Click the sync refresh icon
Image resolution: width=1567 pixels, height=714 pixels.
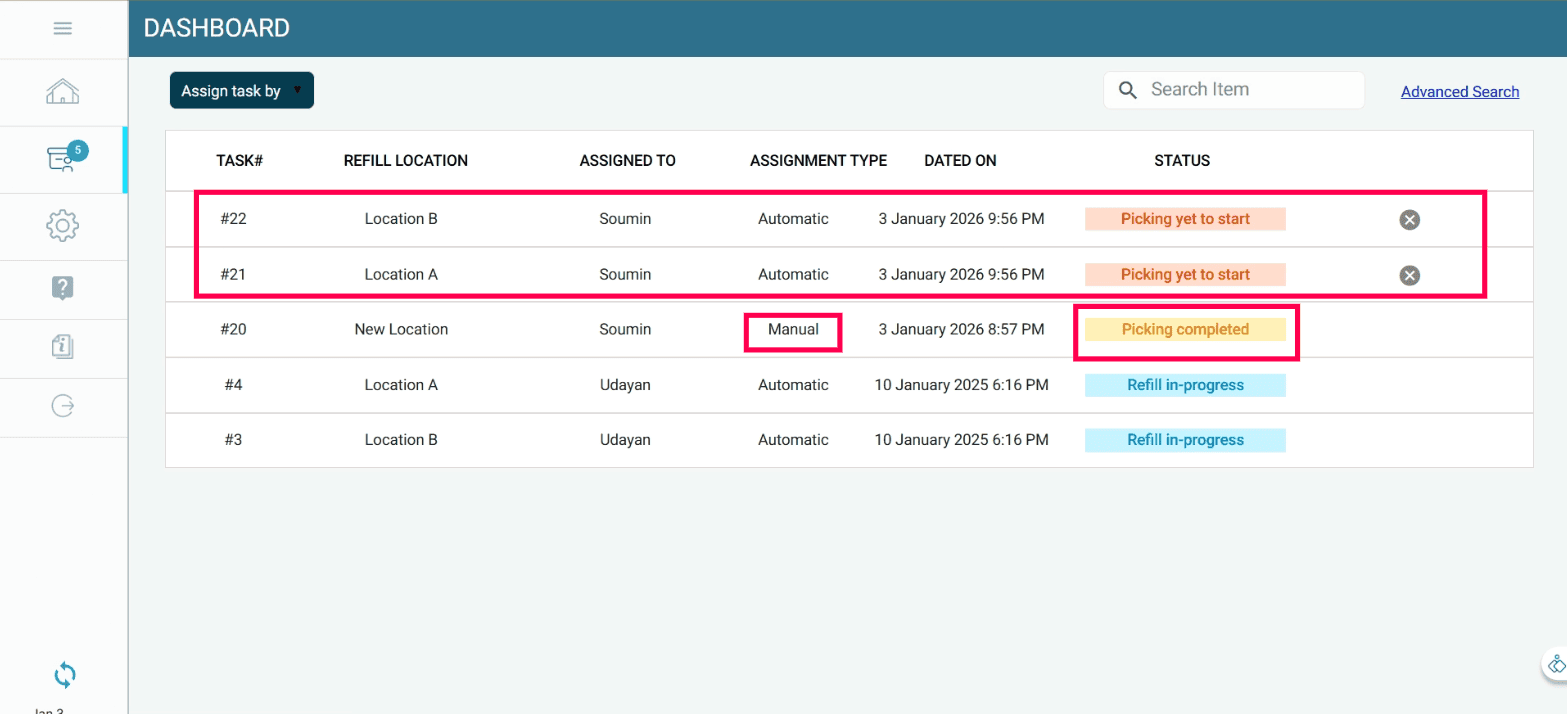pos(64,675)
